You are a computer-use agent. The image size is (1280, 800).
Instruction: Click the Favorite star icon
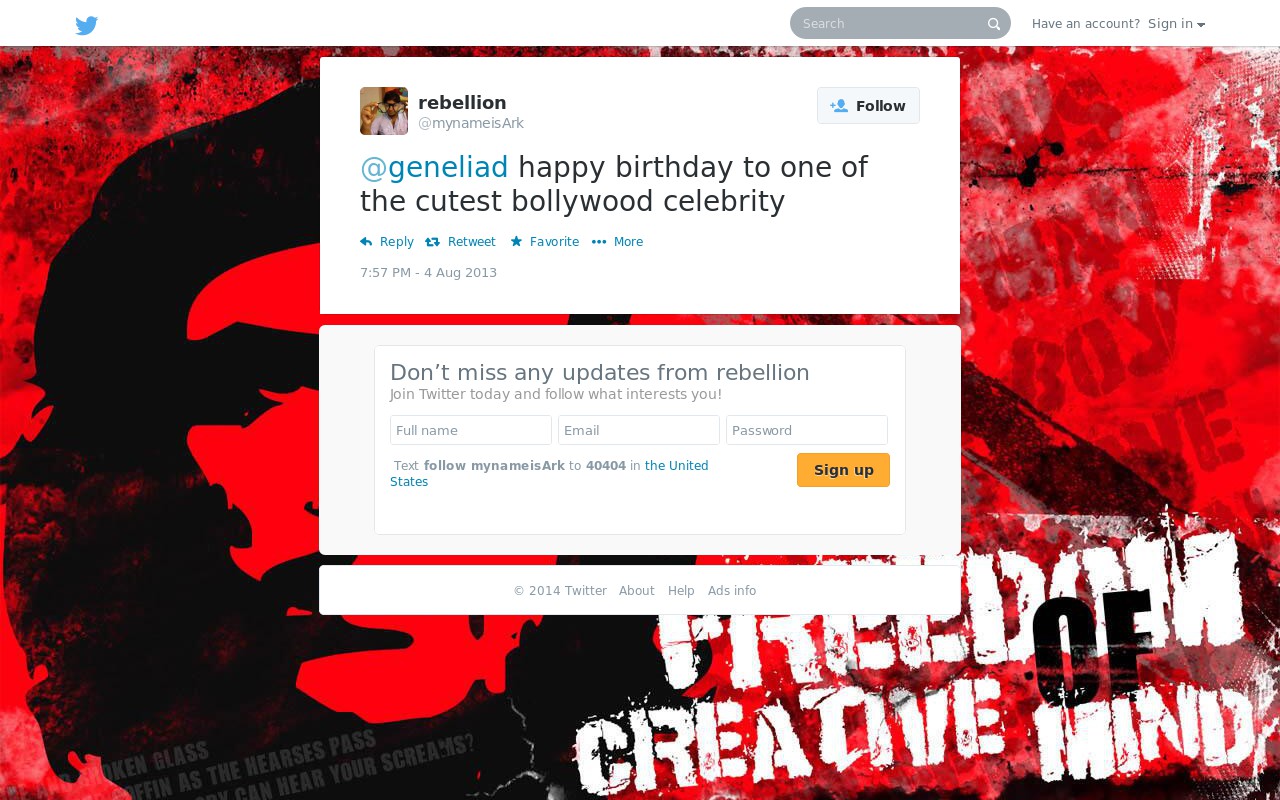pos(516,241)
